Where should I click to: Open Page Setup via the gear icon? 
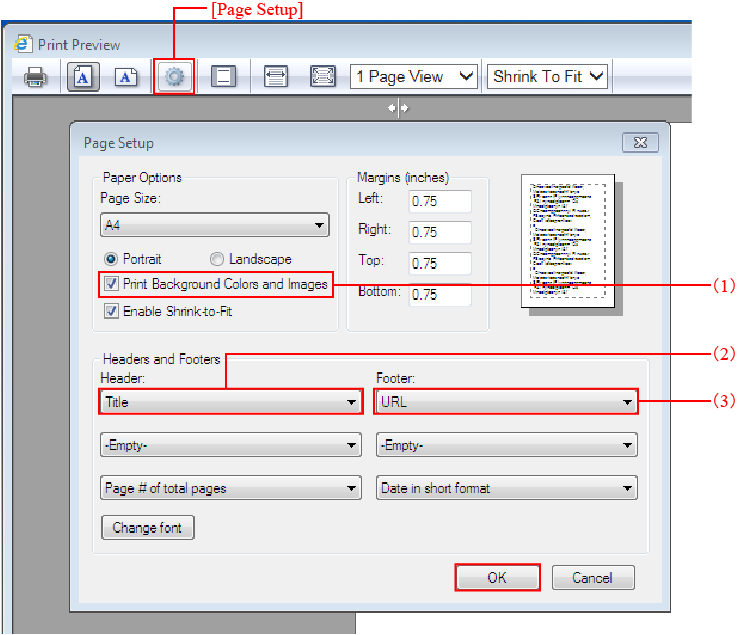pos(175,77)
